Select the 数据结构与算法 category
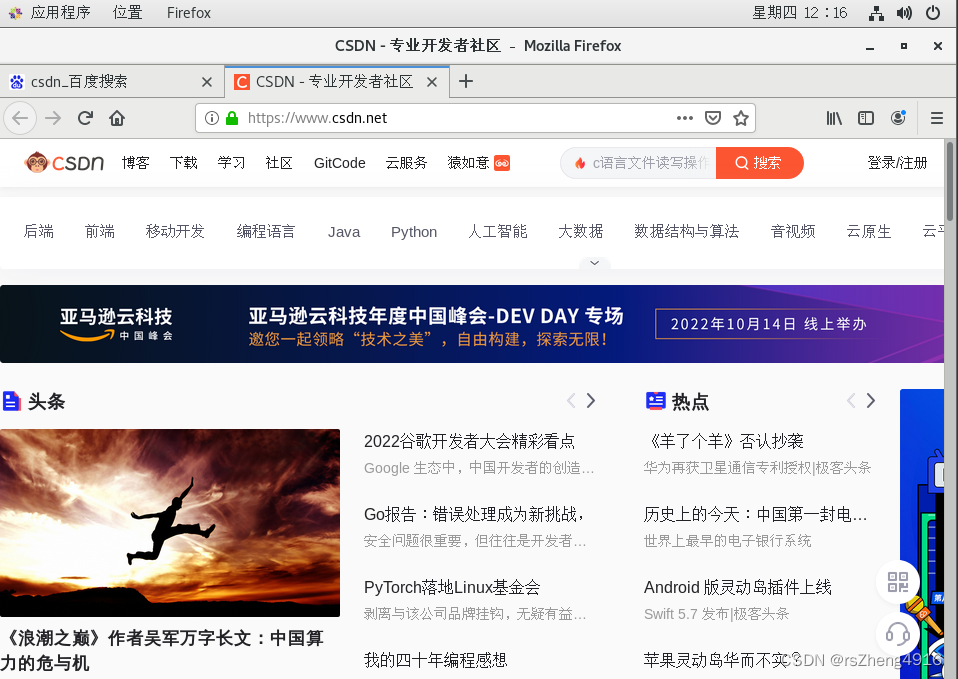This screenshot has height=679, width=958. [x=687, y=232]
